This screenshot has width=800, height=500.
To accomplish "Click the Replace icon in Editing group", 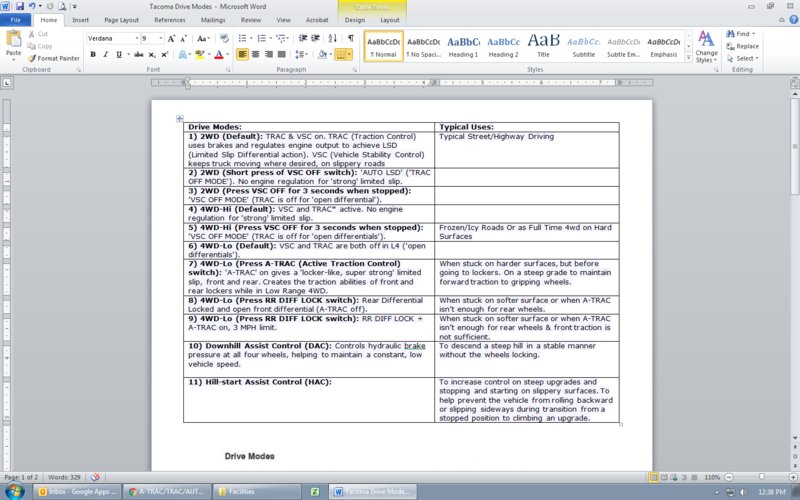I will [x=730, y=46].
